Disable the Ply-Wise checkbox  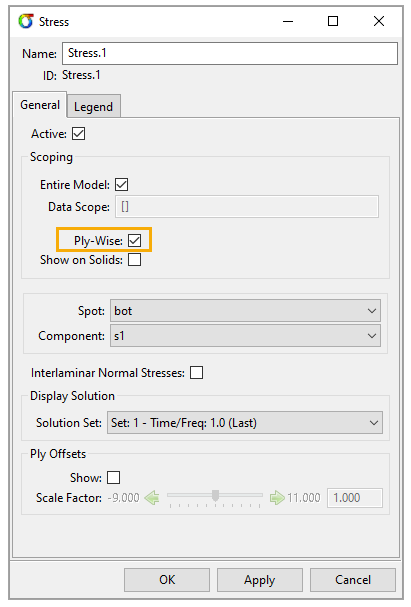coord(134,240)
